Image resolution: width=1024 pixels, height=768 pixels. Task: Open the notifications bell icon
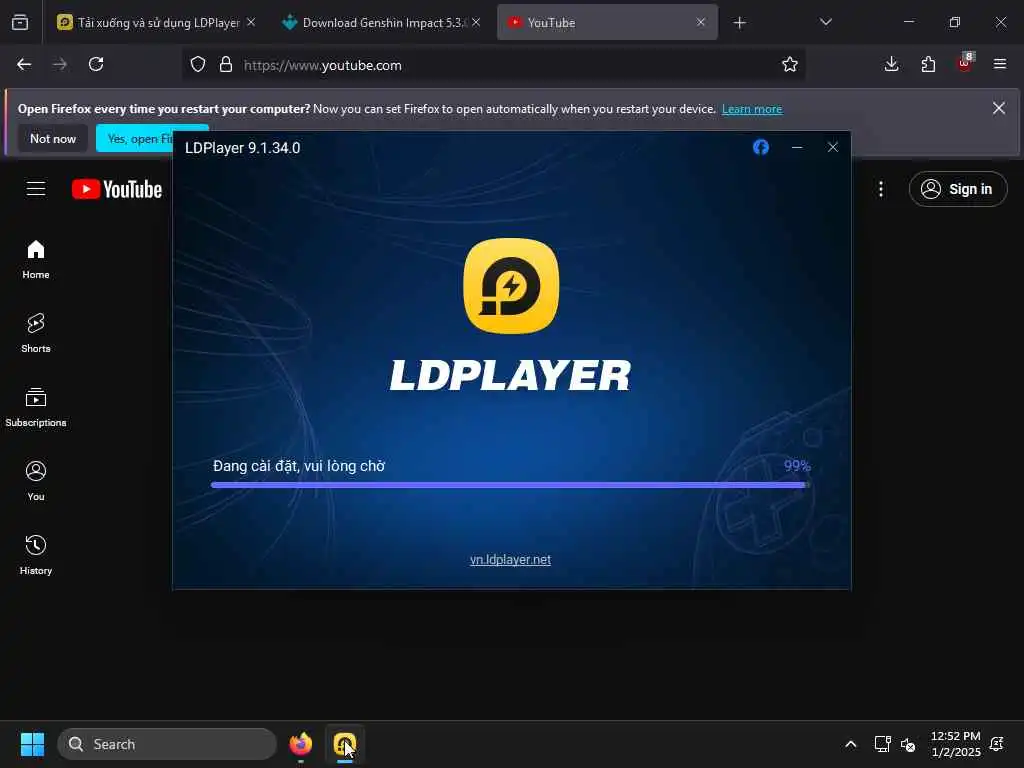coord(997,744)
